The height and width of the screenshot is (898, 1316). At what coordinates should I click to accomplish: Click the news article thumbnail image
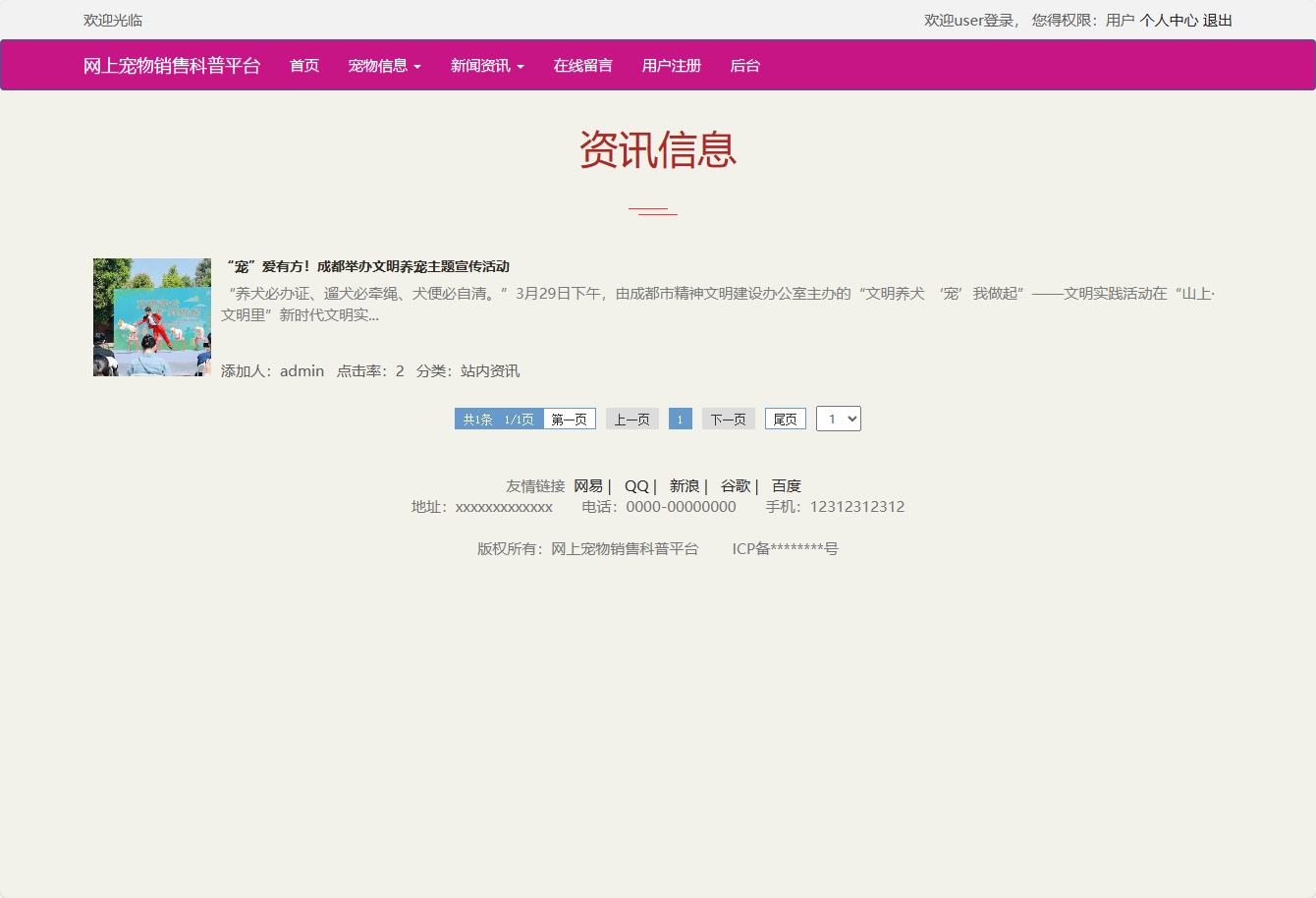[x=151, y=316]
